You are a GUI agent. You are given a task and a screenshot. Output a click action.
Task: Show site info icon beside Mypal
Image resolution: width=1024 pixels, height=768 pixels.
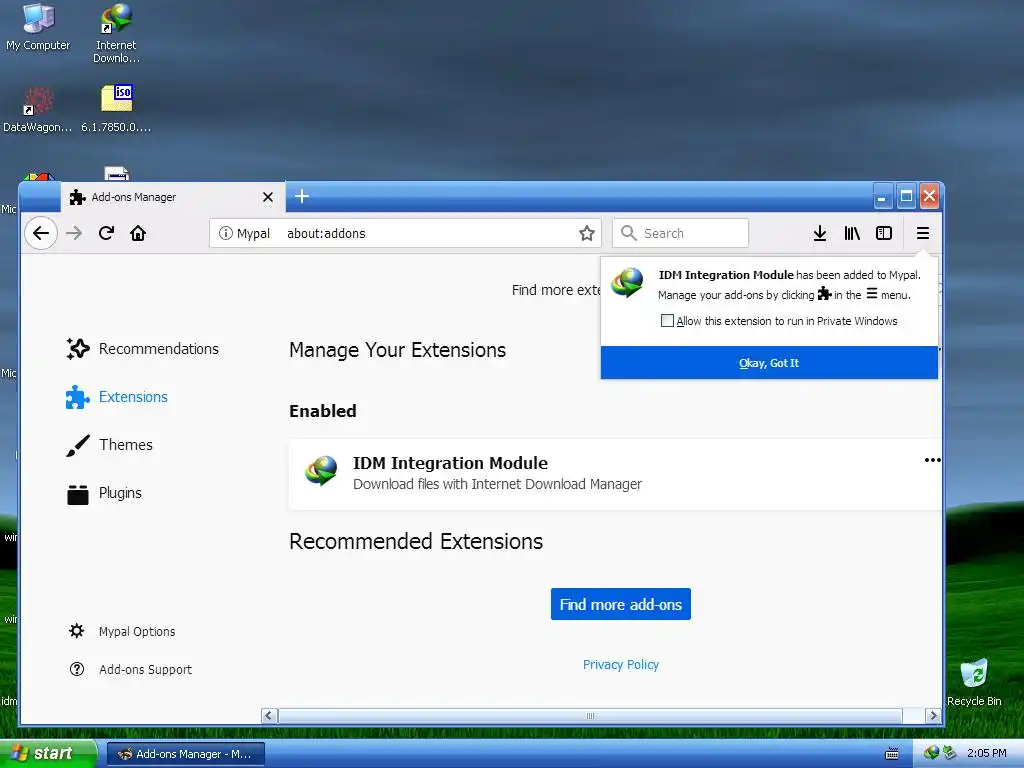225,233
